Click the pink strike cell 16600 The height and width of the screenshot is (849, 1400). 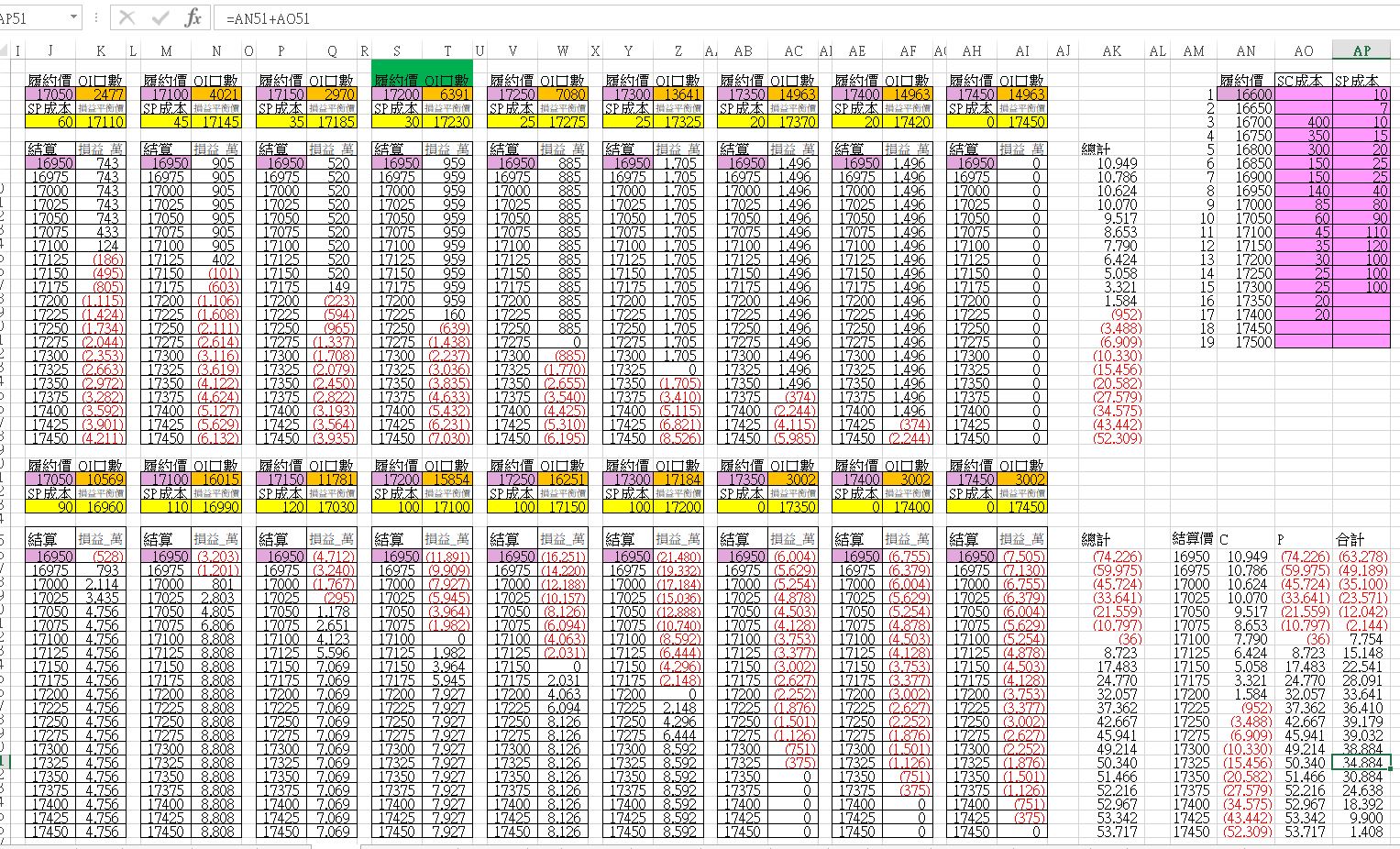pos(1246,94)
